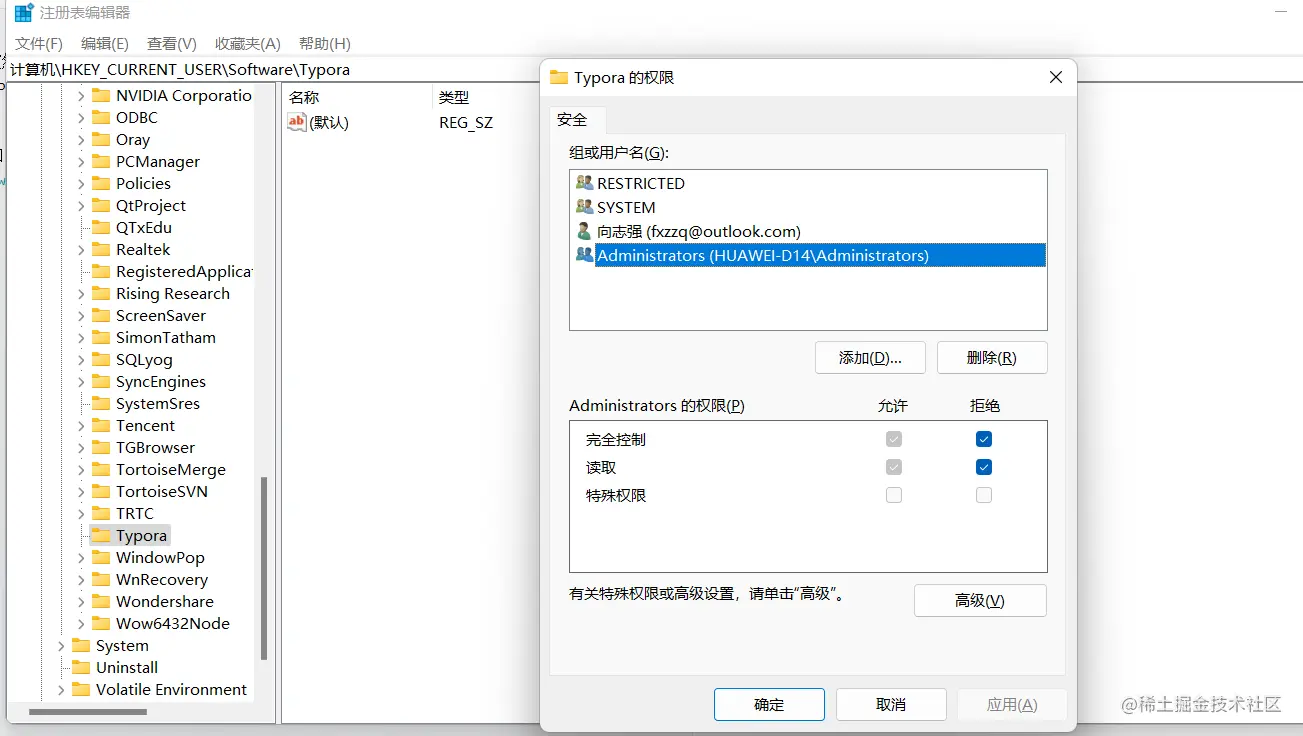Click the Realtek folder icon
The height and width of the screenshot is (736, 1303).
click(x=101, y=249)
